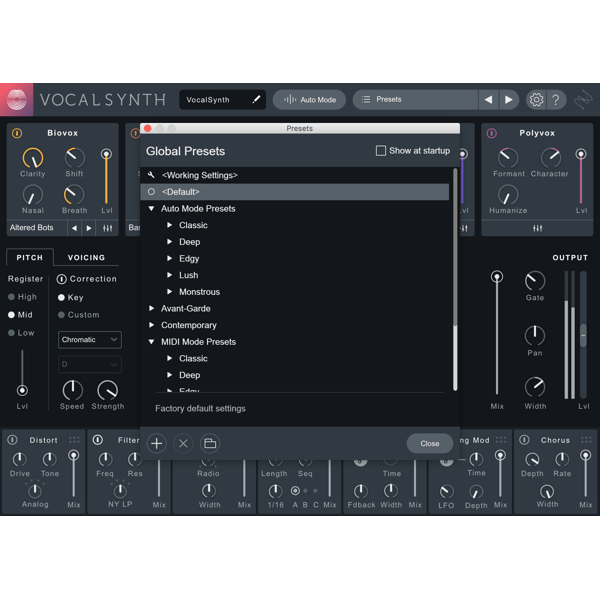This screenshot has width=600, height=600.
Task: Toggle the Biovox power button
Action: coord(17,133)
